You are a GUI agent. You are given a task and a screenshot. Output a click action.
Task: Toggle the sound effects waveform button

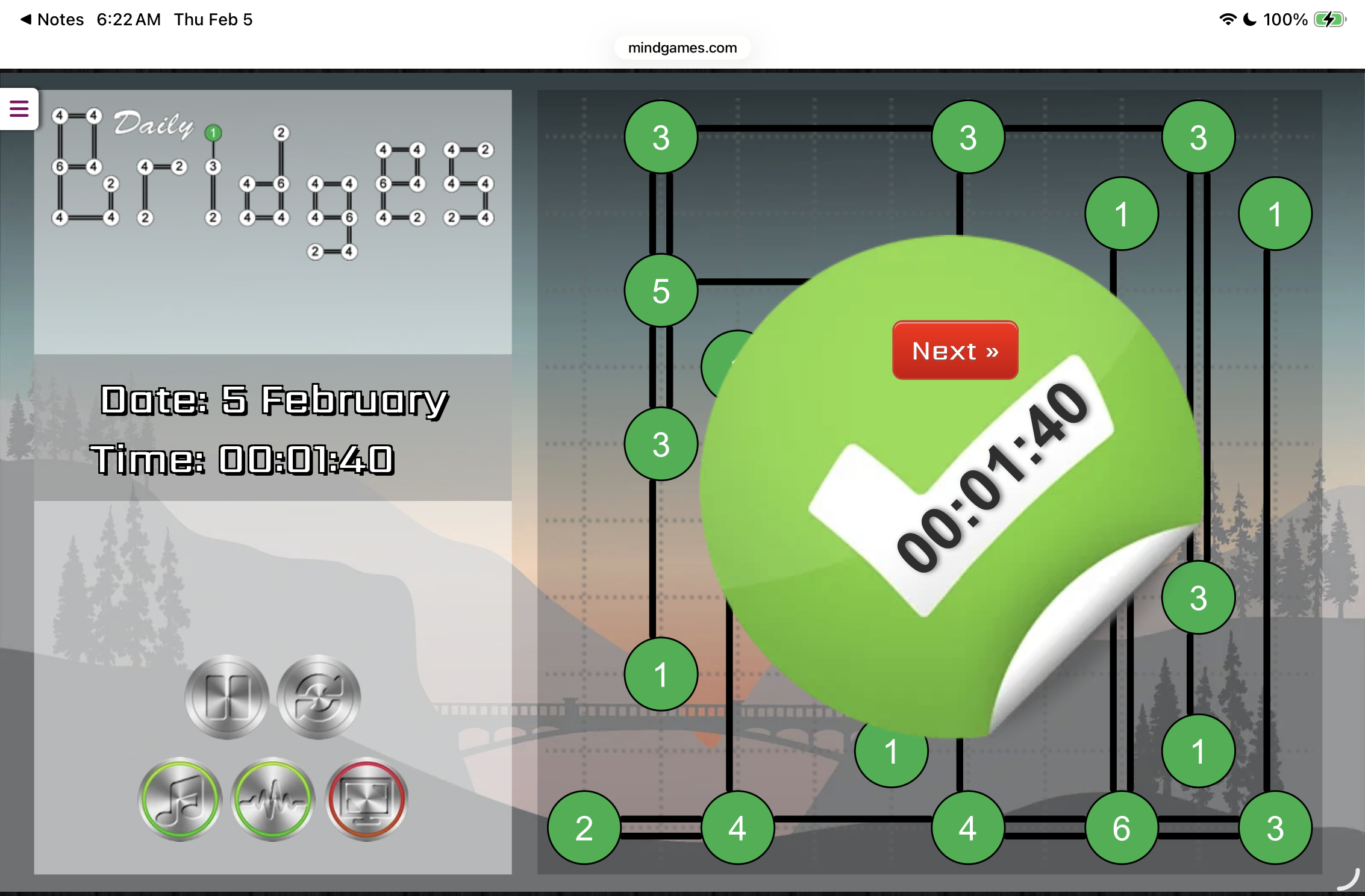tap(273, 799)
